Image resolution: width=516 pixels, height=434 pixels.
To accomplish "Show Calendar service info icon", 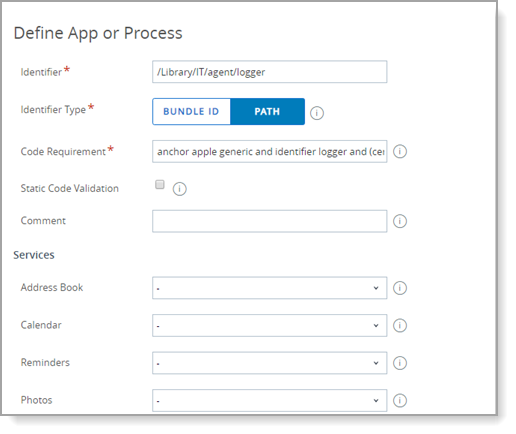I will pyautogui.click(x=400, y=326).
